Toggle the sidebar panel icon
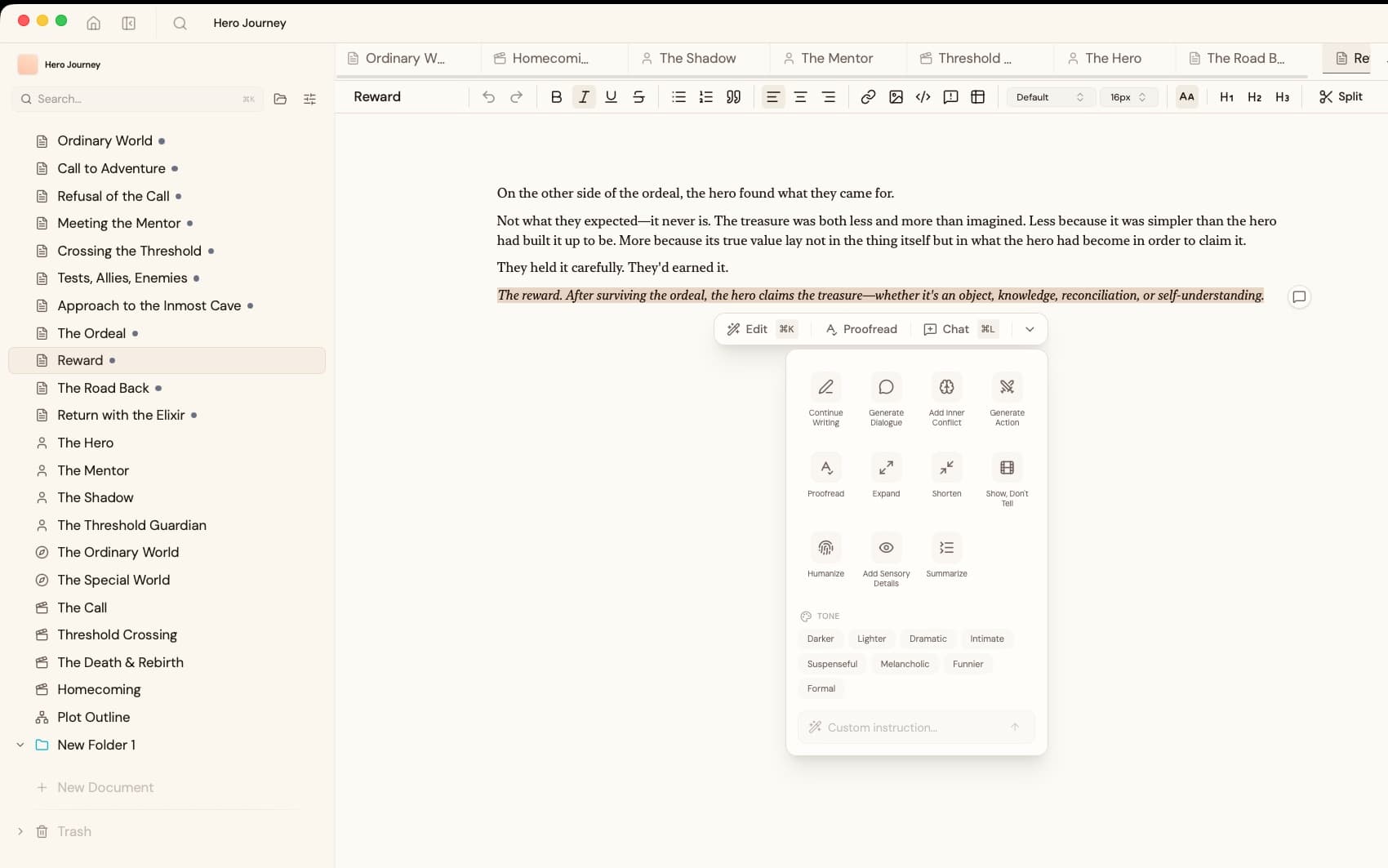The image size is (1388, 868). point(129,23)
